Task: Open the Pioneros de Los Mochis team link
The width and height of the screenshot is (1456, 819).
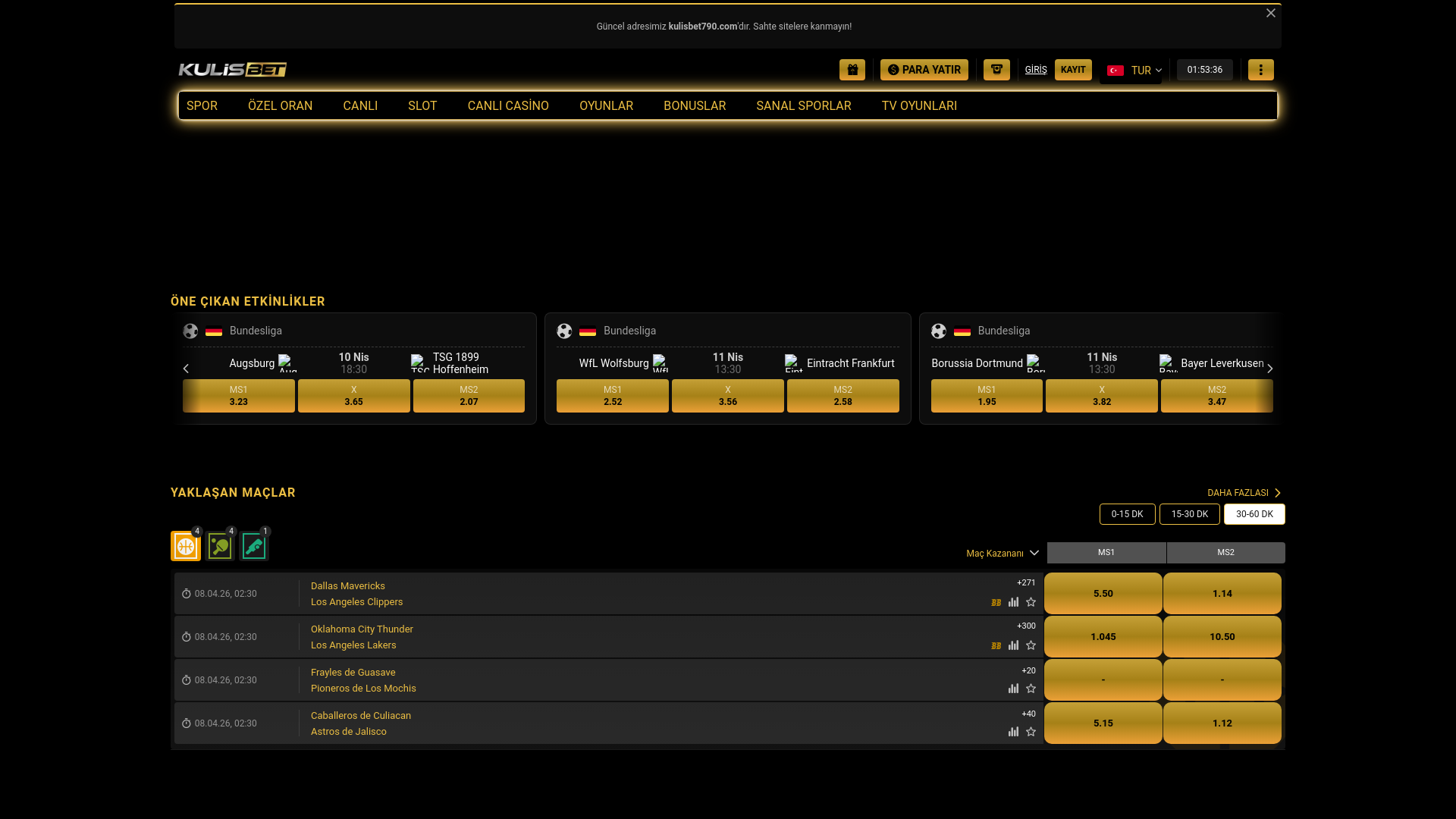Action: click(x=363, y=689)
